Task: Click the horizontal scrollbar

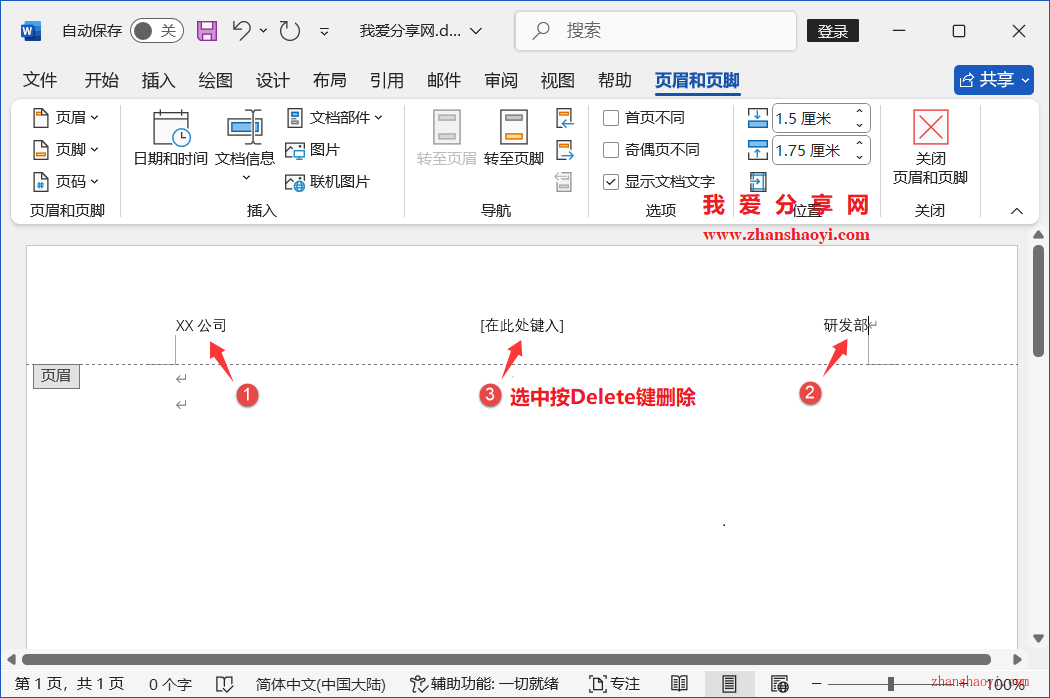Action: [506, 659]
